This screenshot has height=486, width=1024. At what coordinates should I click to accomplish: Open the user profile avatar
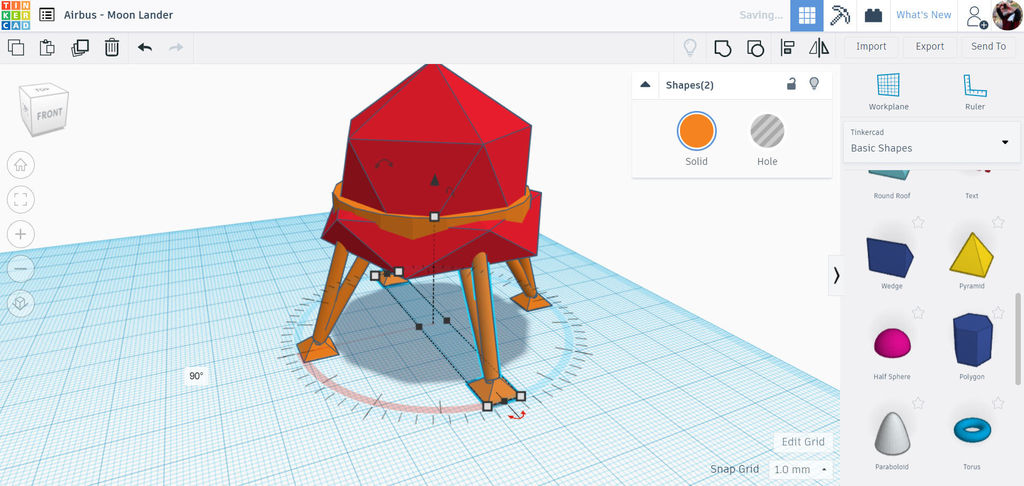[x=1006, y=15]
